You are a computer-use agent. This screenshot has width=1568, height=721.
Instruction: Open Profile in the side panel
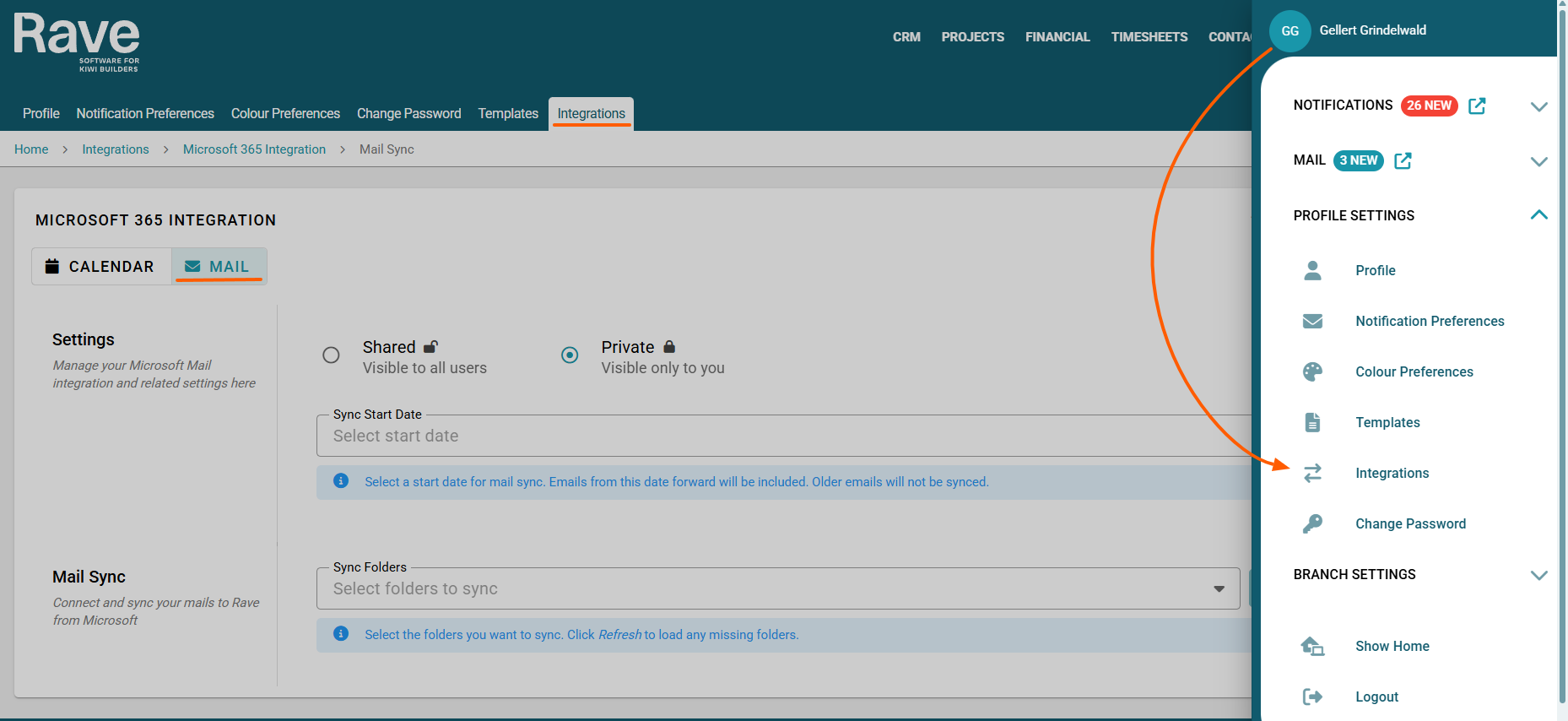click(1376, 270)
